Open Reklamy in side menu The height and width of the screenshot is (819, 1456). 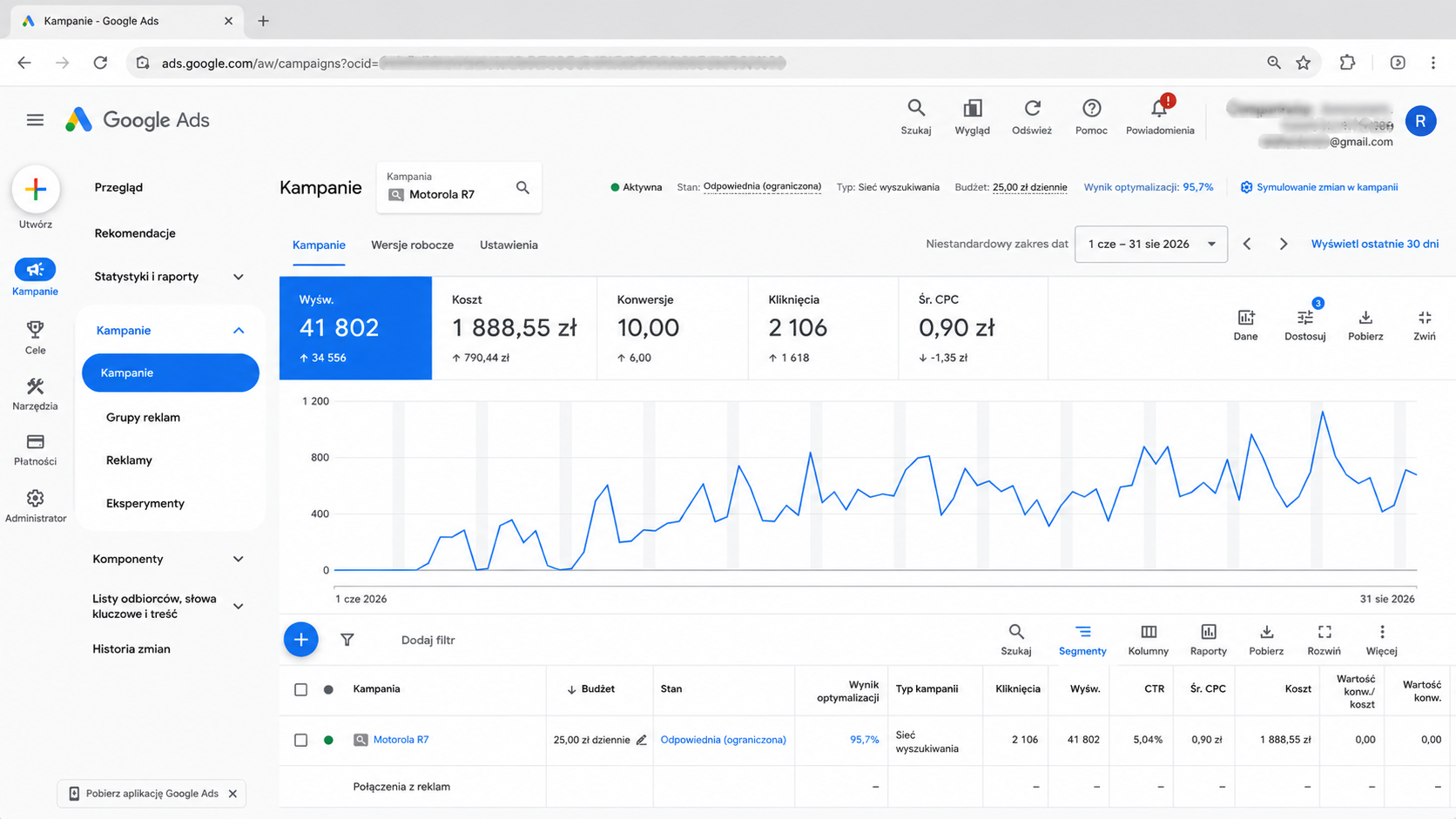pyautogui.click(x=129, y=460)
